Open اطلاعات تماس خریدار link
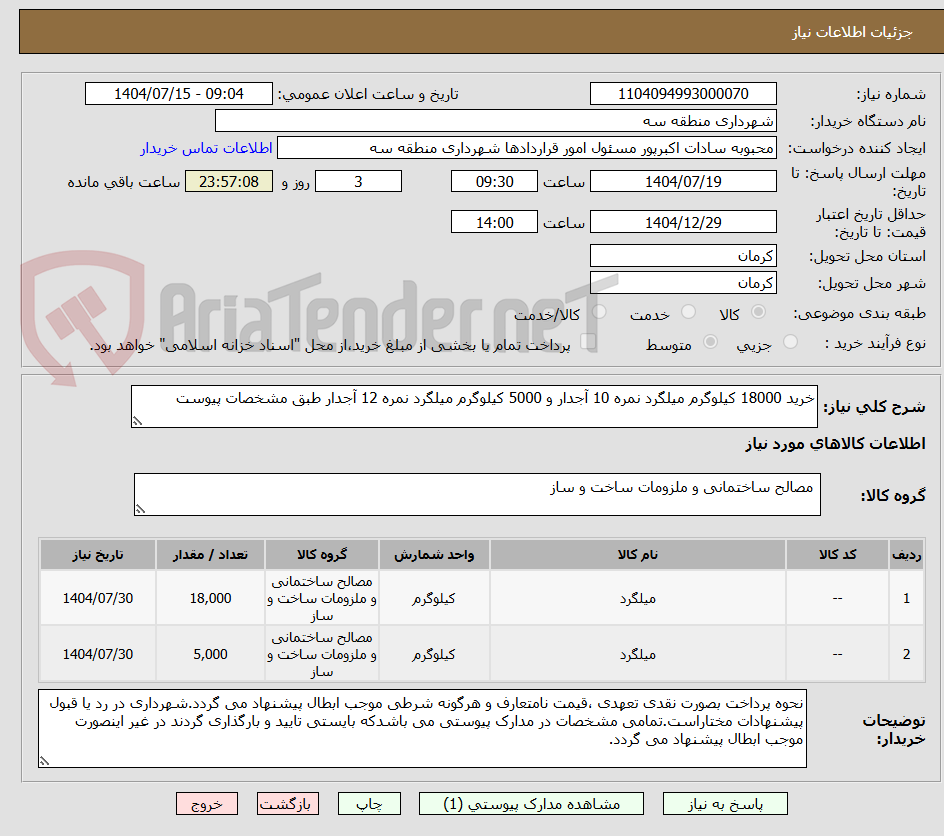The image size is (944, 836). 206,148
